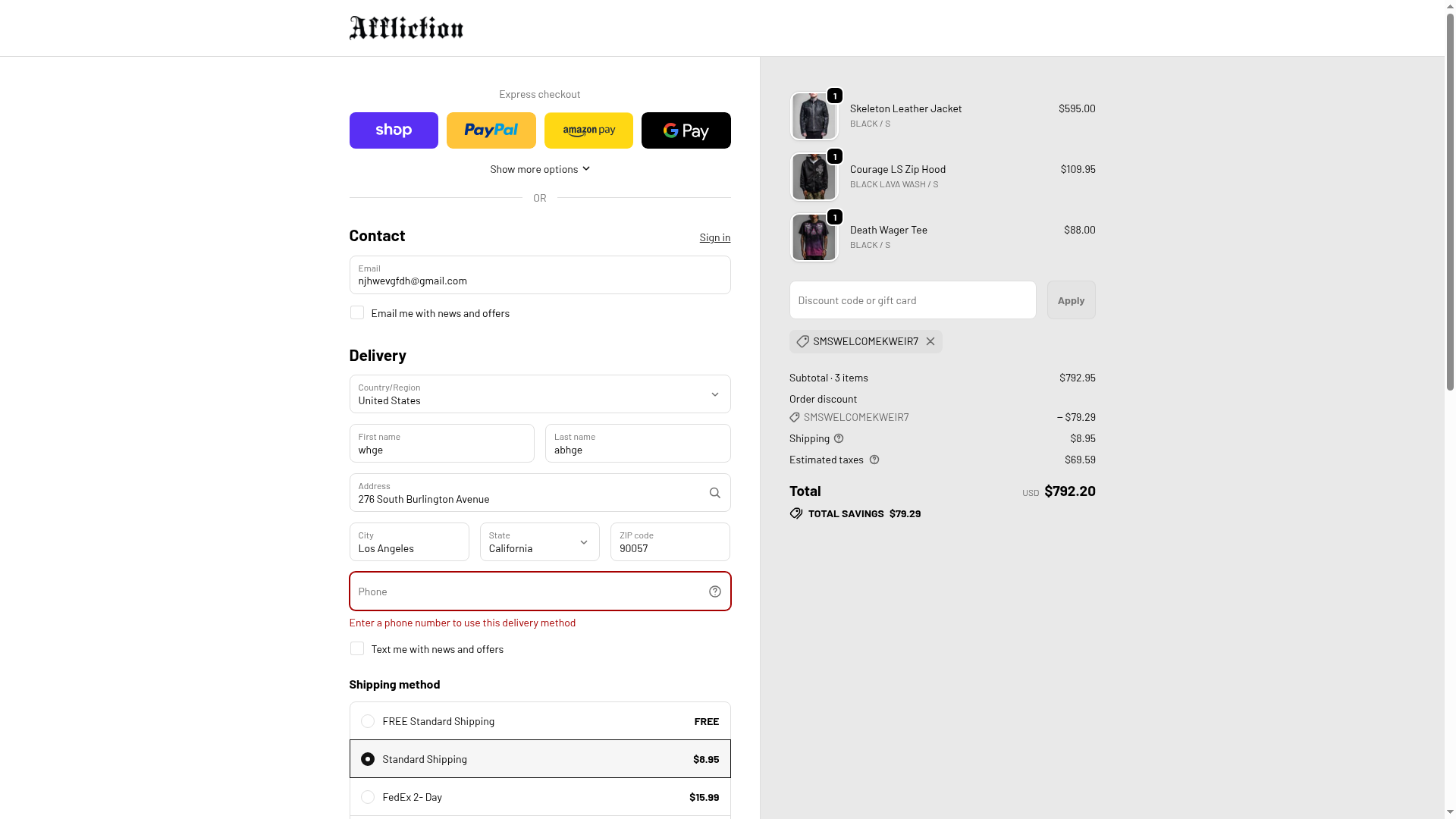Choose Amazon Pay express checkout
The height and width of the screenshot is (819, 1456).
(x=588, y=130)
